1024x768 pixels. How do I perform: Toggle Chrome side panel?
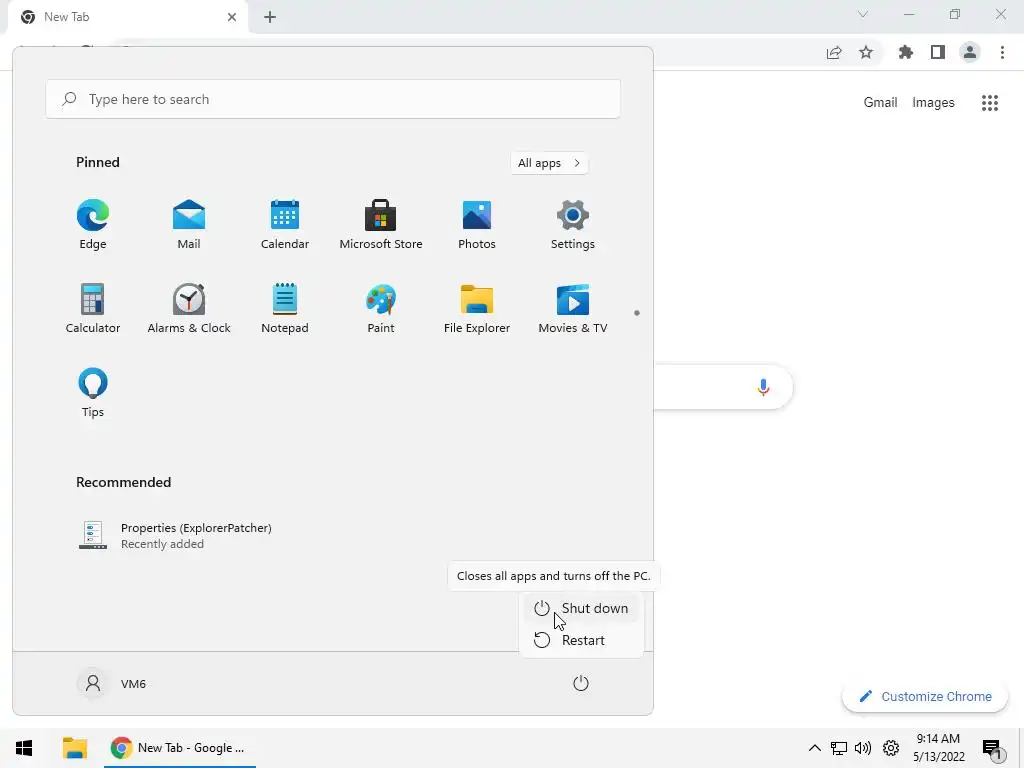pyautogui.click(x=938, y=52)
